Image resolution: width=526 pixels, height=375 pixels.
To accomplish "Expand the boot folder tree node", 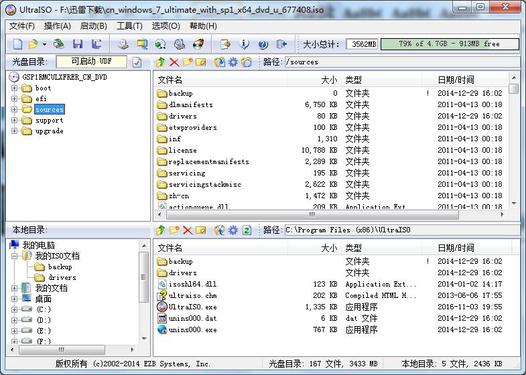I will [14, 88].
